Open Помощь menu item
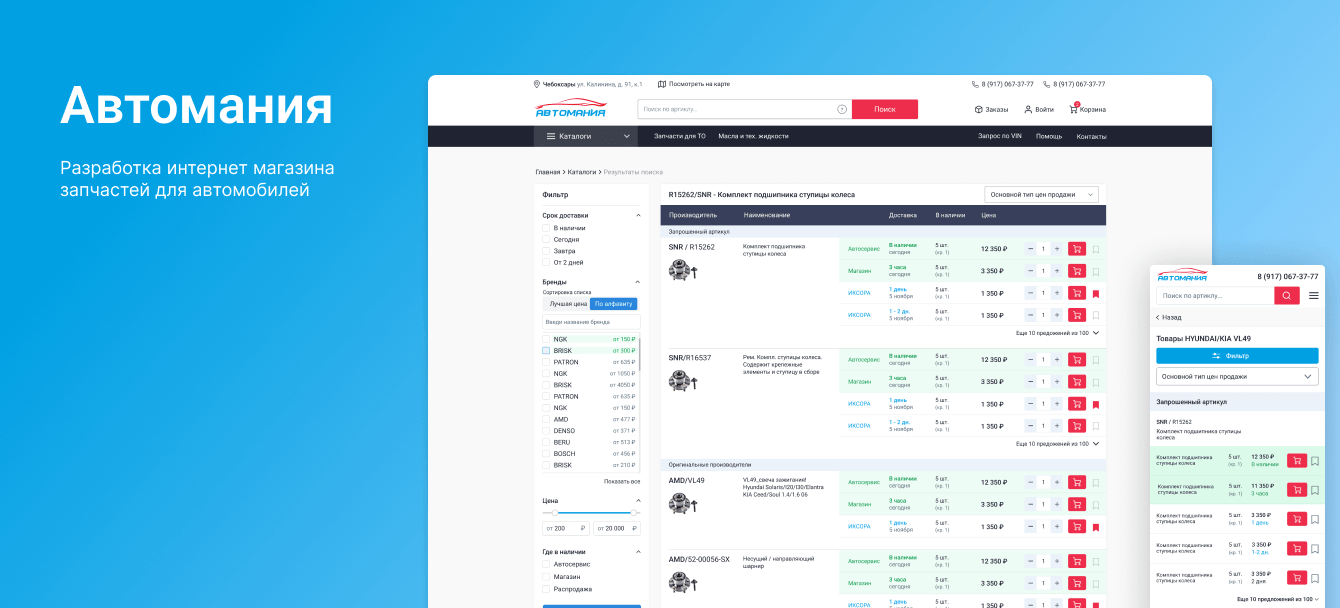The height and width of the screenshot is (608, 1340). click(x=1049, y=136)
